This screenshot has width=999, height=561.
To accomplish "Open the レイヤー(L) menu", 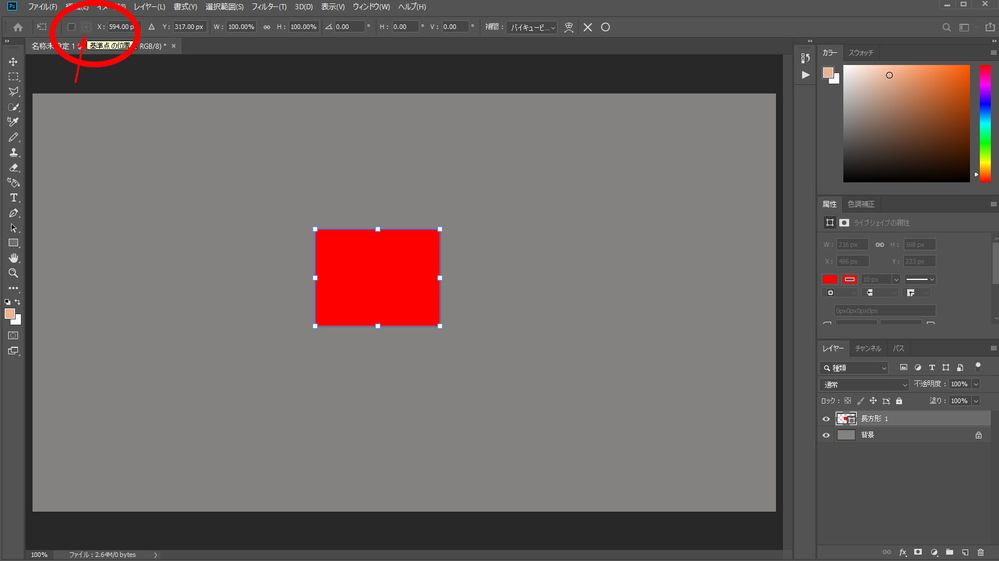I will (x=149, y=6).
